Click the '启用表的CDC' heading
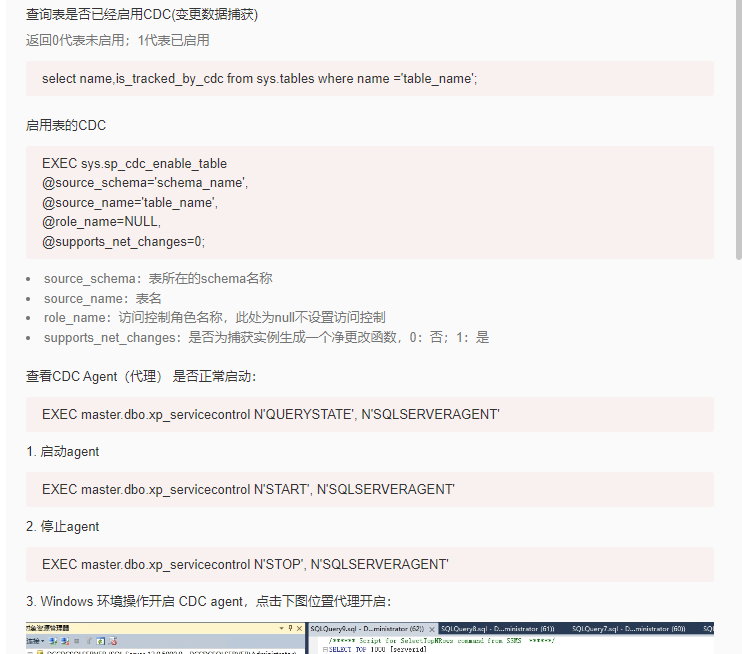This screenshot has width=742, height=654. click(x=66, y=125)
